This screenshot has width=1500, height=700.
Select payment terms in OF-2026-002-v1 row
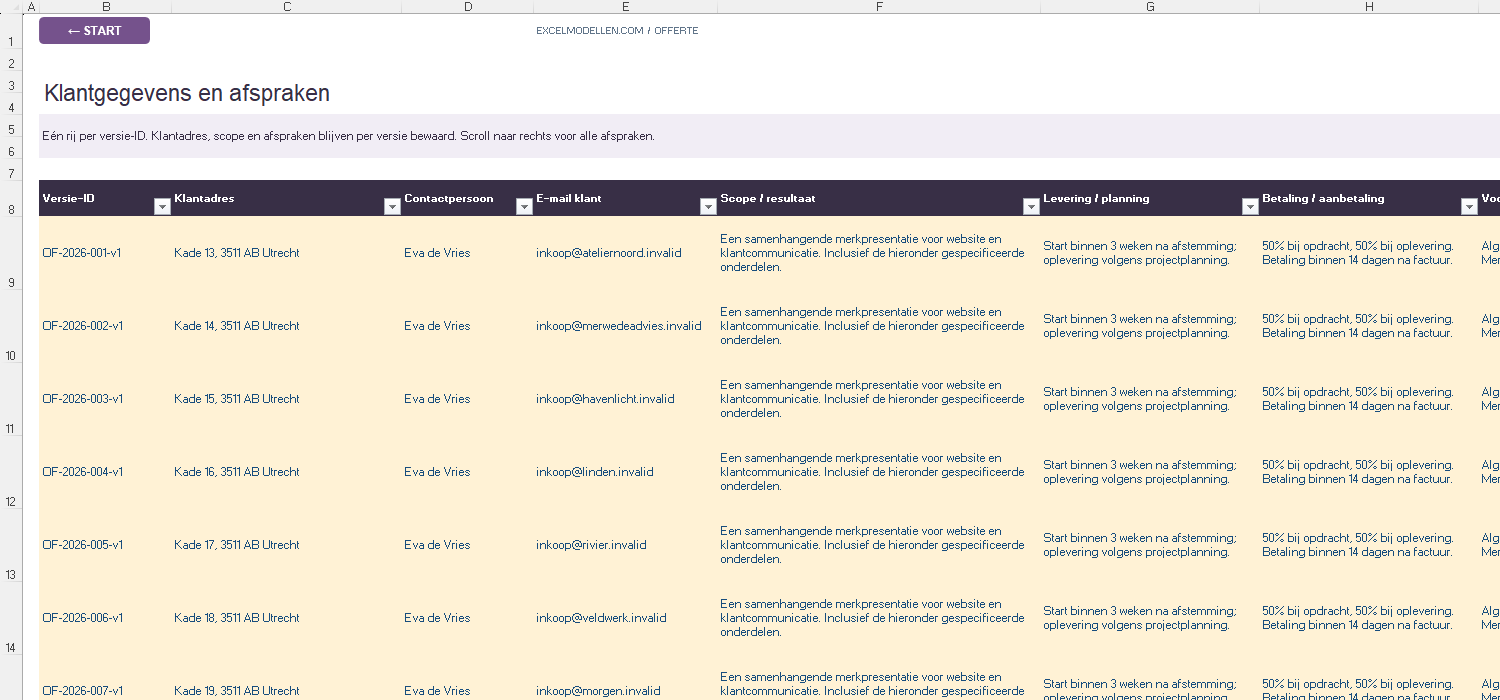(x=1358, y=326)
